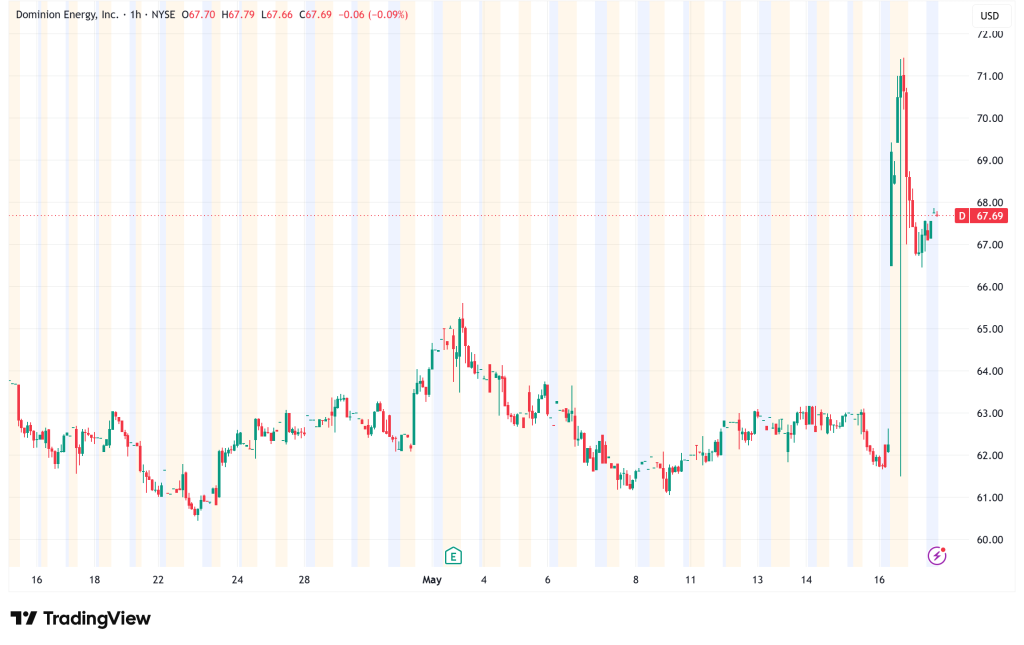Click the D symbol badge on price axis
Screen dimensions: 1024x645
click(962, 216)
